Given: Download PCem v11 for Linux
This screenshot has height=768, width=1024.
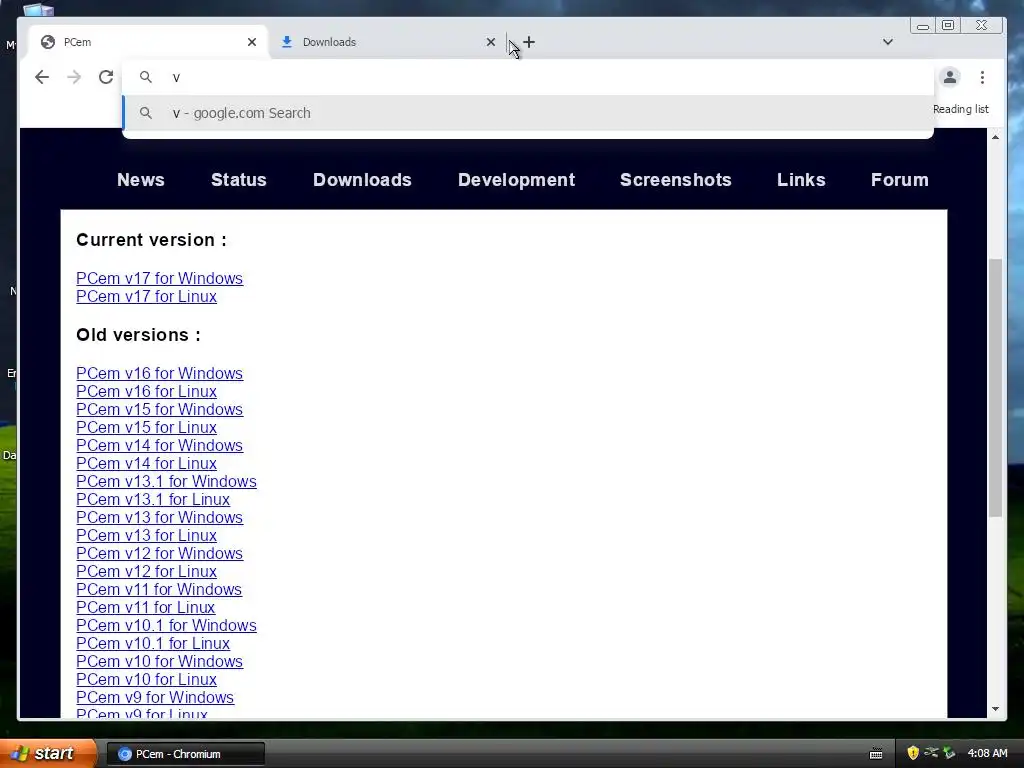Looking at the screenshot, I should (146, 607).
